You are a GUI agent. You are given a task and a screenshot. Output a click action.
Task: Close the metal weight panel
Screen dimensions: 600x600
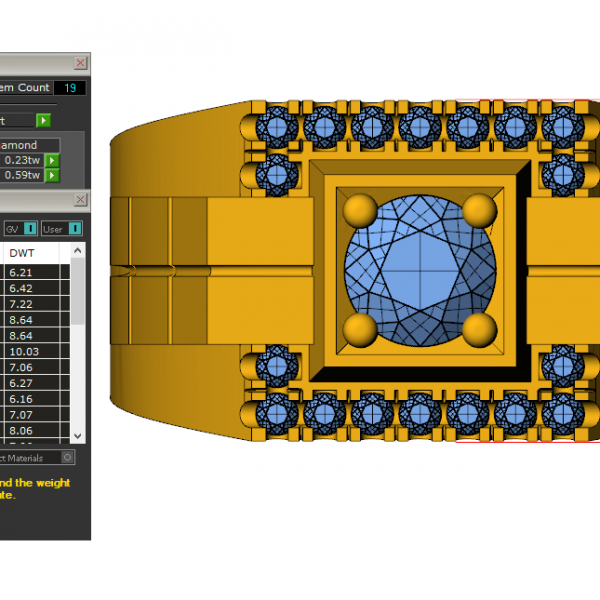point(81,201)
